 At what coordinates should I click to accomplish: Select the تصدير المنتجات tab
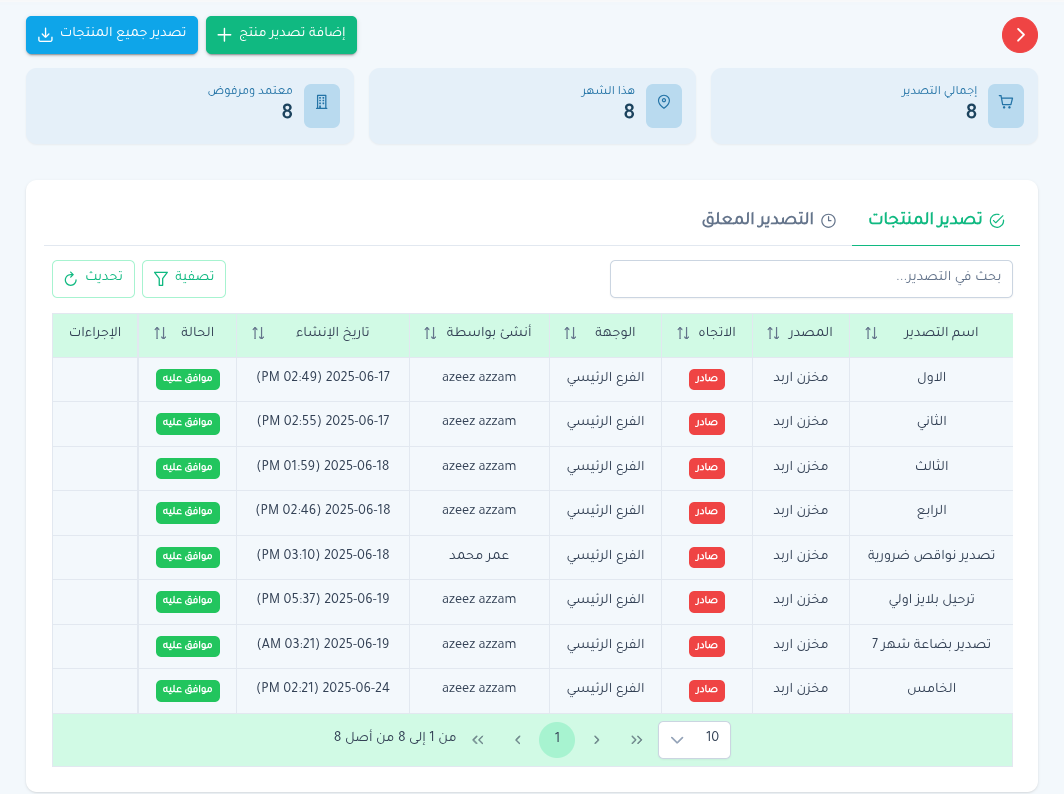935,219
